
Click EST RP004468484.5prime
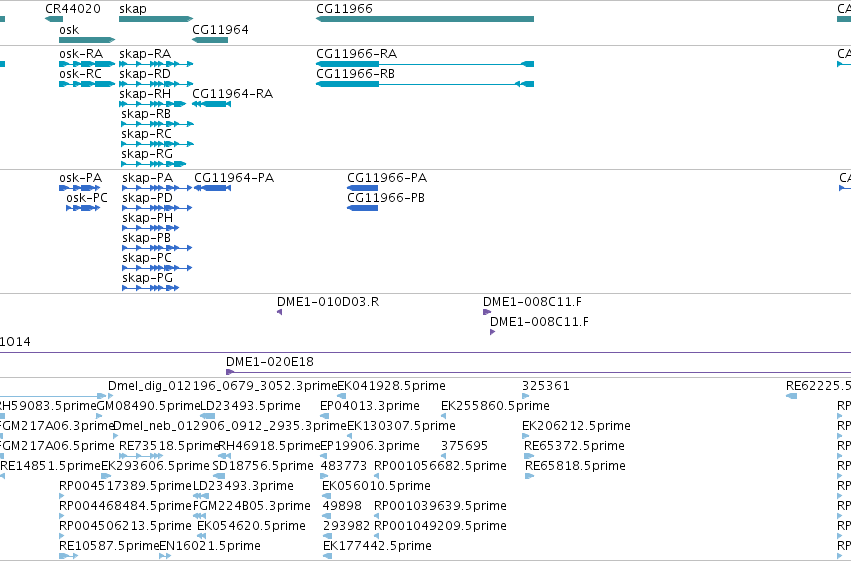point(125,506)
